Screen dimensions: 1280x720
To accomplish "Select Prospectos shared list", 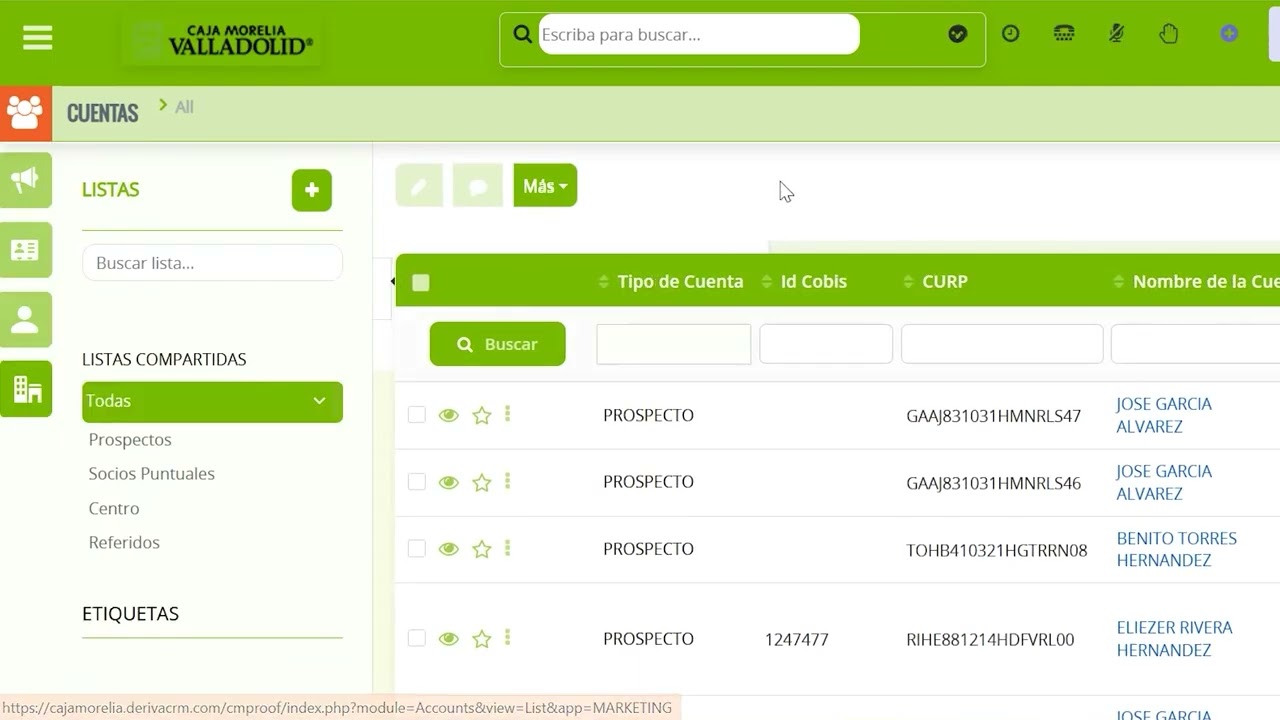I will pyautogui.click(x=130, y=440).
